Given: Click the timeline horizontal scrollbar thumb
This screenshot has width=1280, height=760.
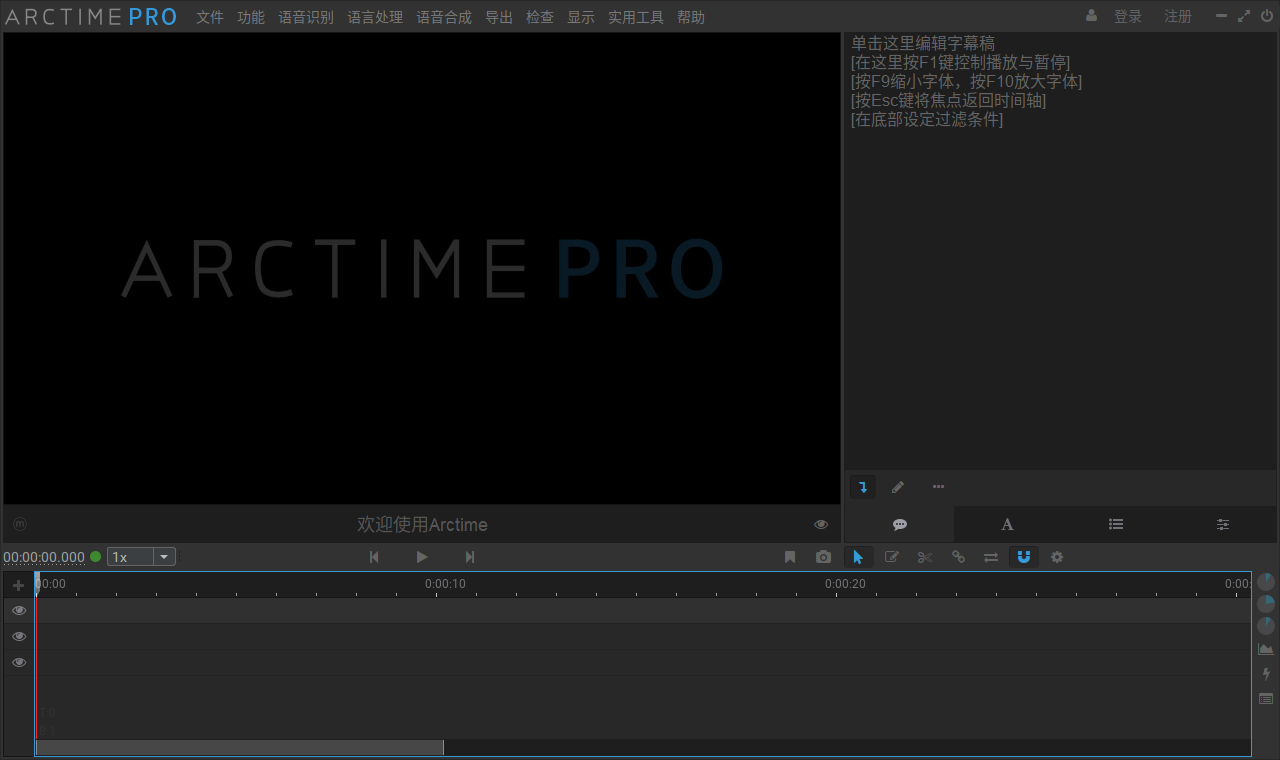Looking at the screenshot, I should [x=240, y=748].
